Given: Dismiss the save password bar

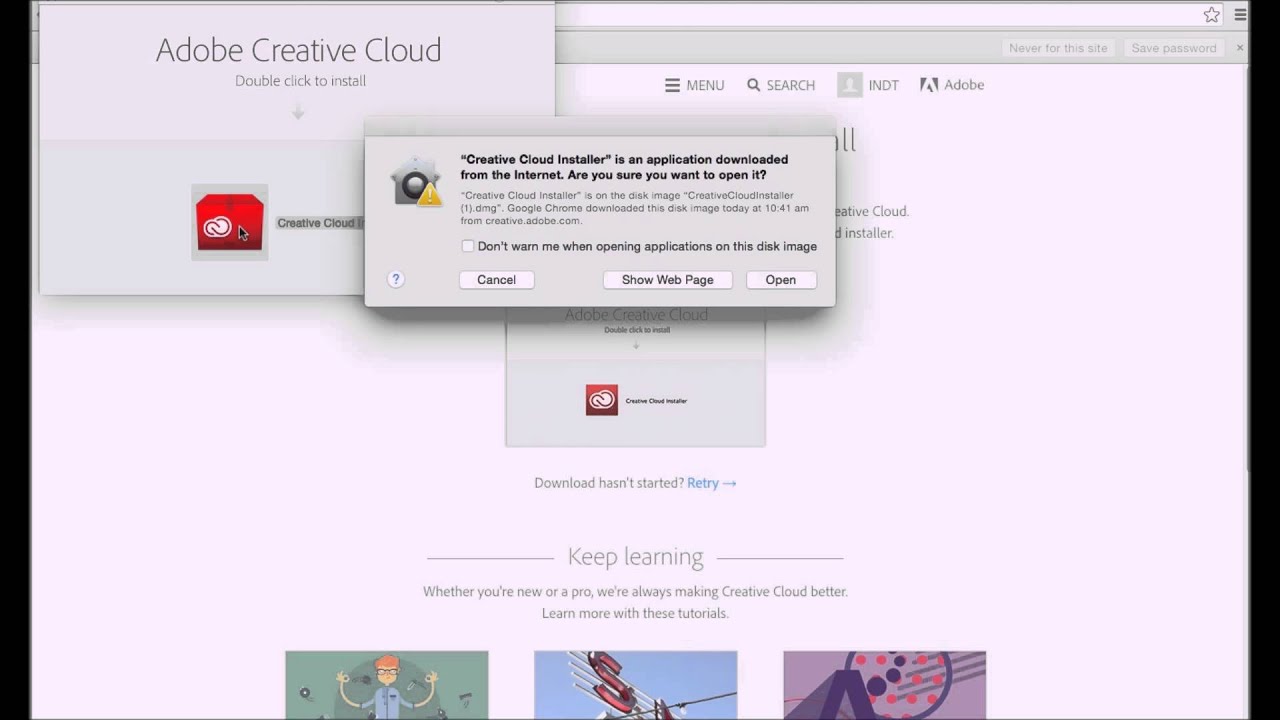Looking at the screenshot, I should click(x=1240, y=48).
